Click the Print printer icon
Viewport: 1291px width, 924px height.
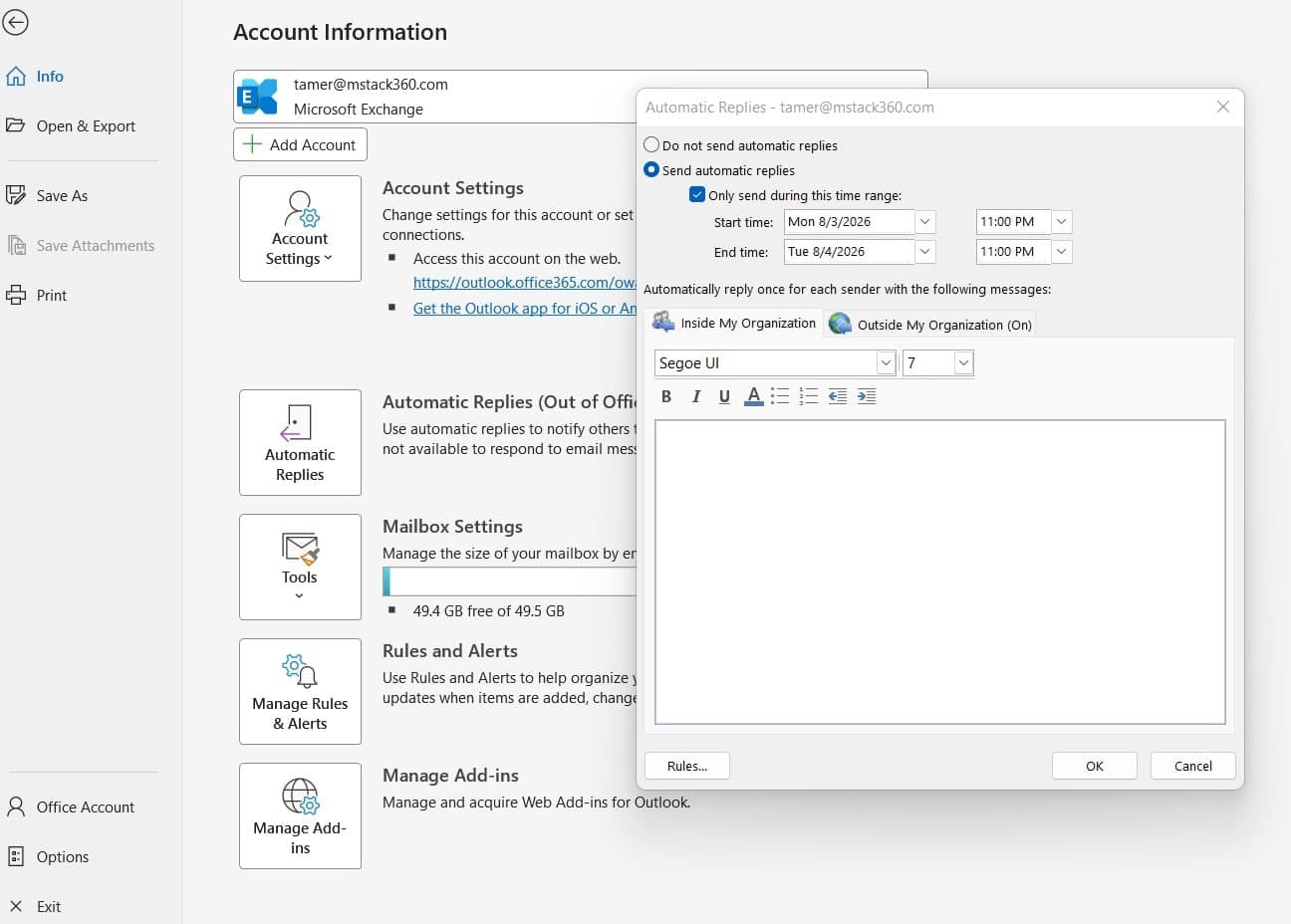(x=16, y=295)
